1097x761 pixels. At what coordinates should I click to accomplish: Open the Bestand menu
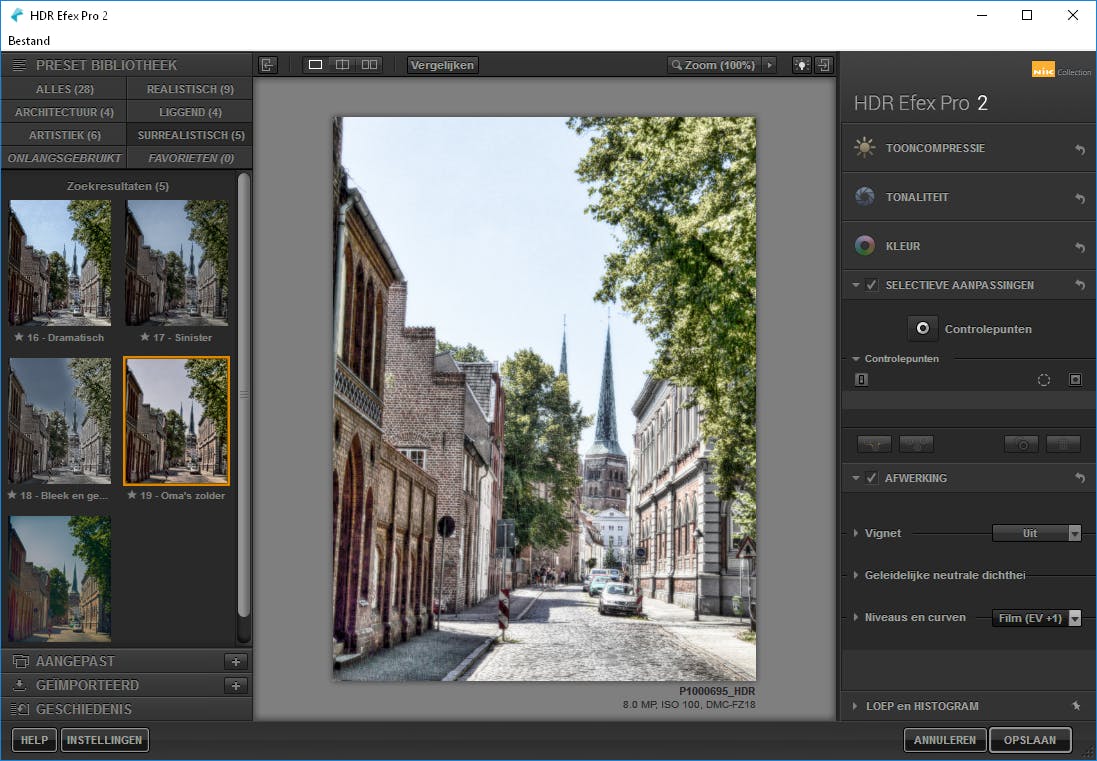click(29, 41)
